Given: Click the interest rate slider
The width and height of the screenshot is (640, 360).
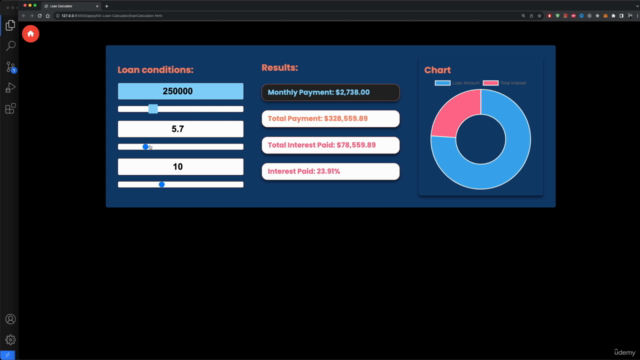Looking at the screenshot, I should click(x=180, y=147).
